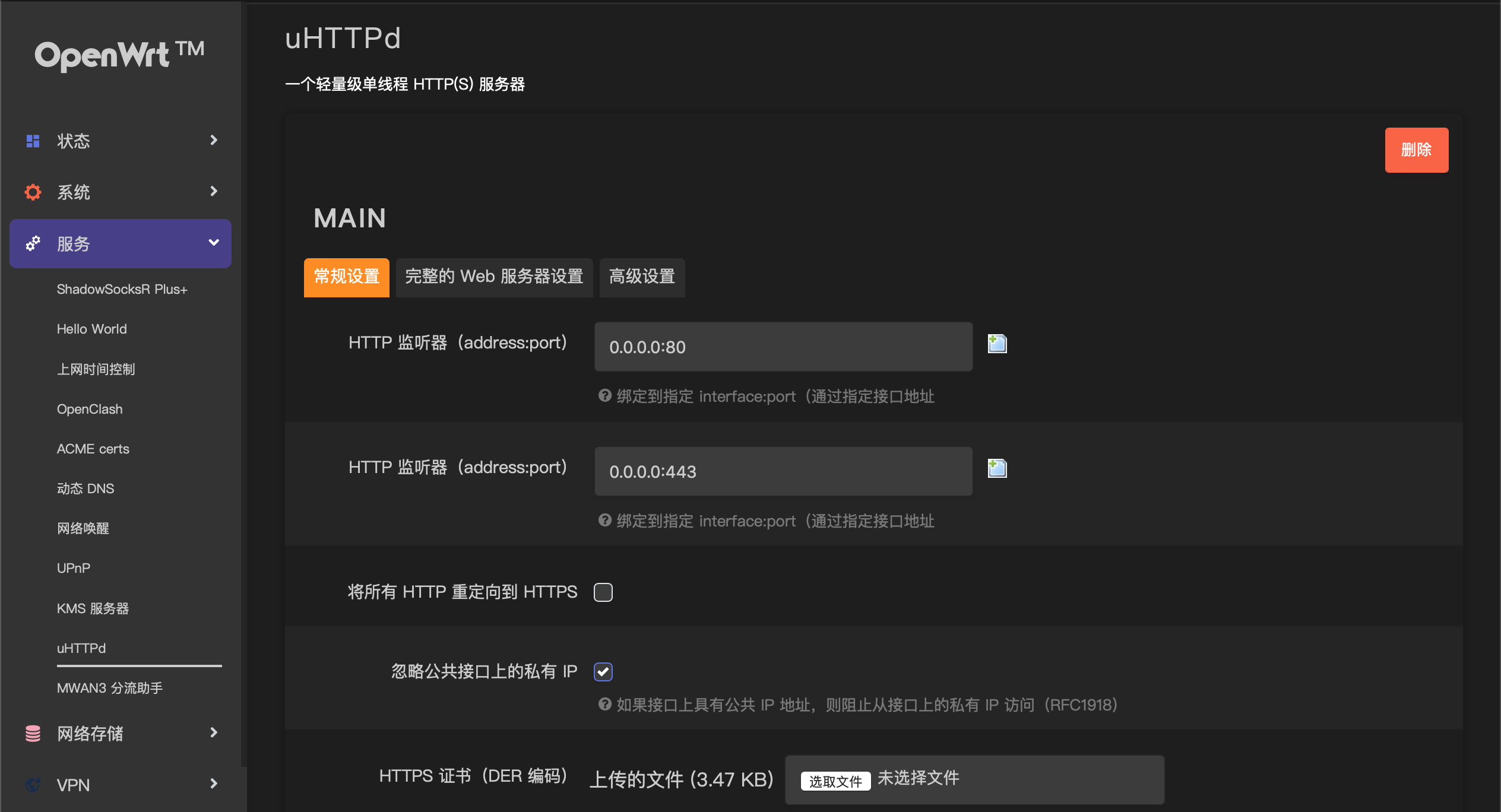
Task: Click the VPN globe icon
Action: (33, 785)
